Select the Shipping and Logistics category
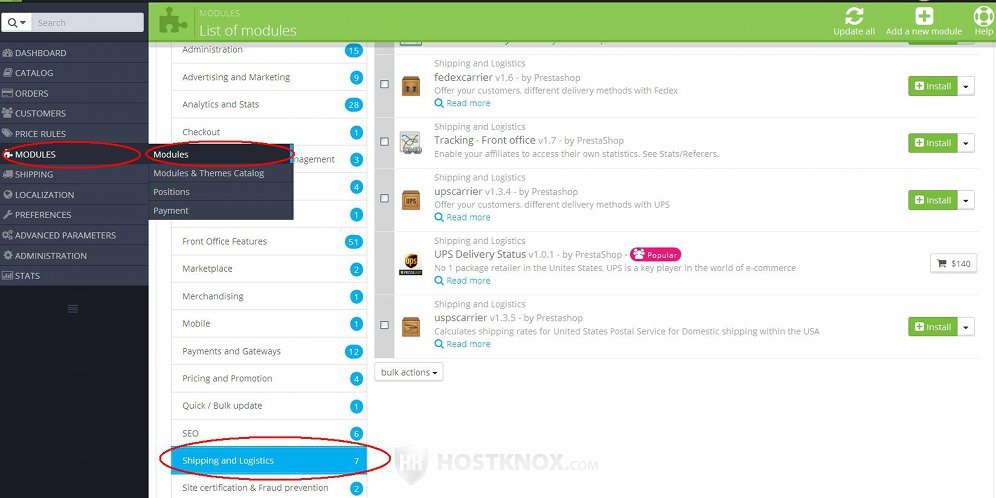The width and height of the screenshot is (996, 498). pos(269,461)
